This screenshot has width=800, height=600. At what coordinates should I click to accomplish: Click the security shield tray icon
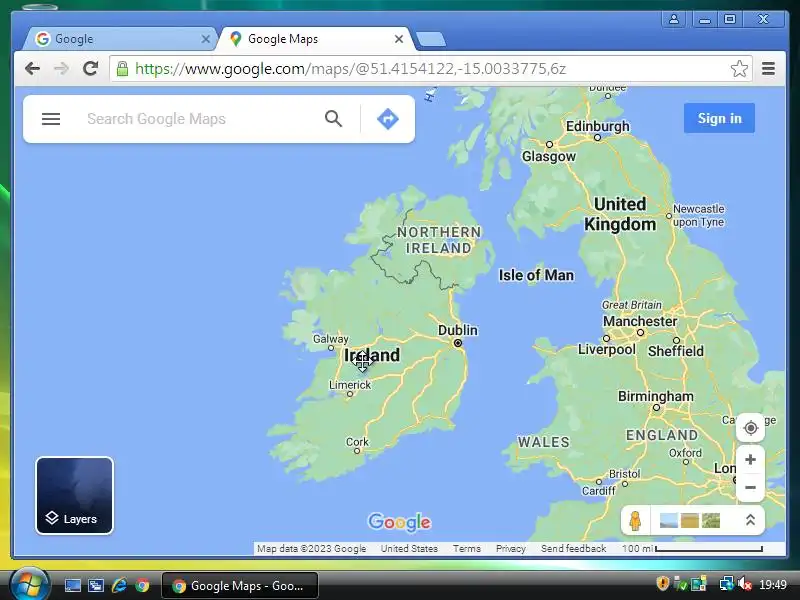coord(662,583)
